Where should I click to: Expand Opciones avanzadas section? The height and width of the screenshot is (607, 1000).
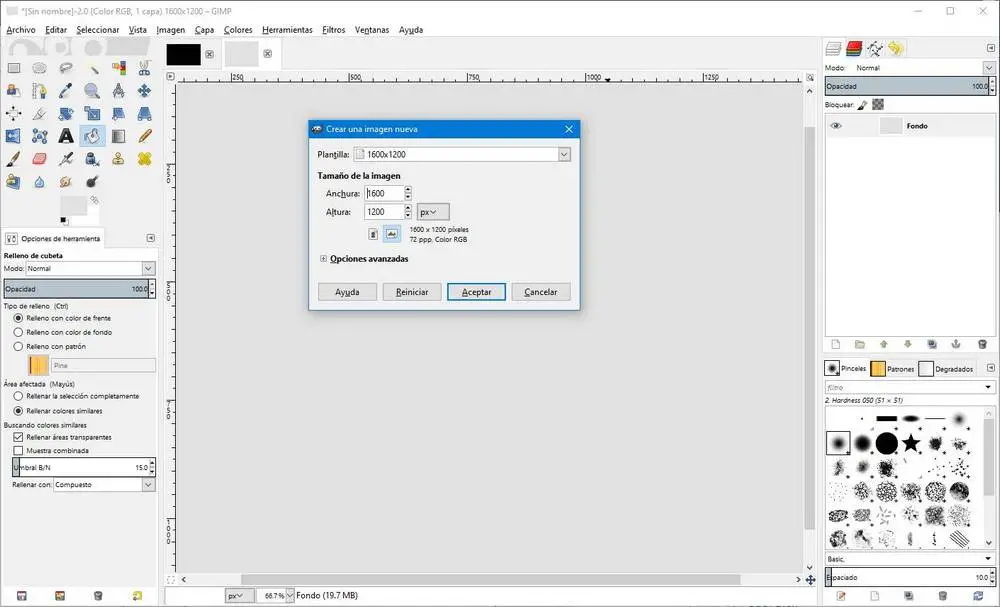coord(323,259)
